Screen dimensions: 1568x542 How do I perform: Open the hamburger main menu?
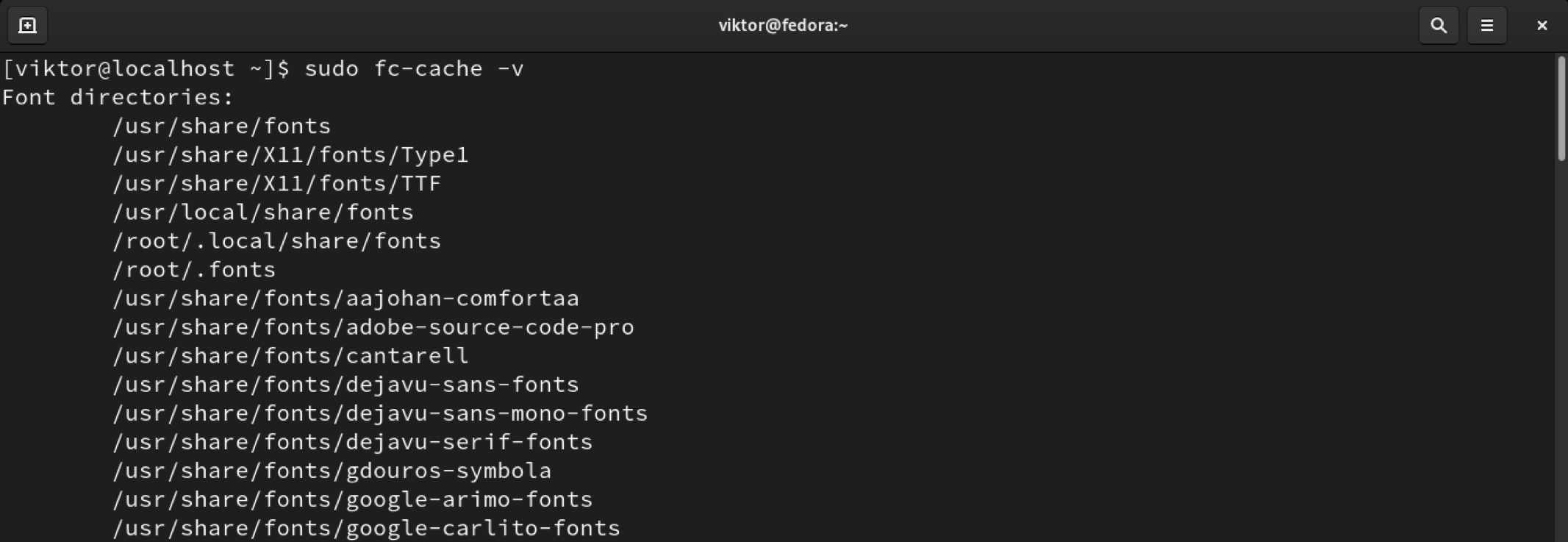tap(1486, 26)
